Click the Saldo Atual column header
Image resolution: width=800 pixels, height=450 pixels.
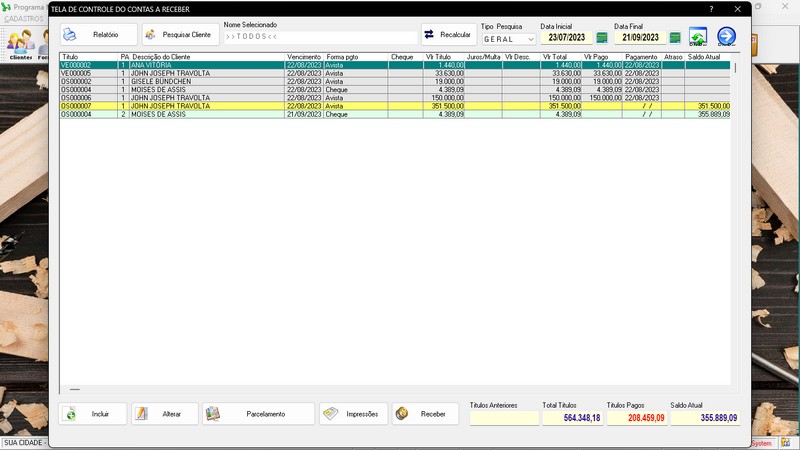pos(708,57)
